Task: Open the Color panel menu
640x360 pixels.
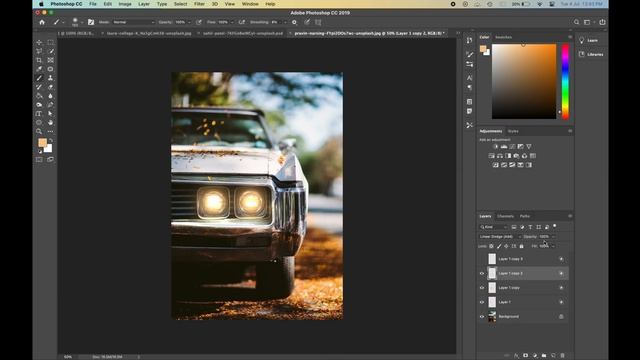Action: coord(570,37)
